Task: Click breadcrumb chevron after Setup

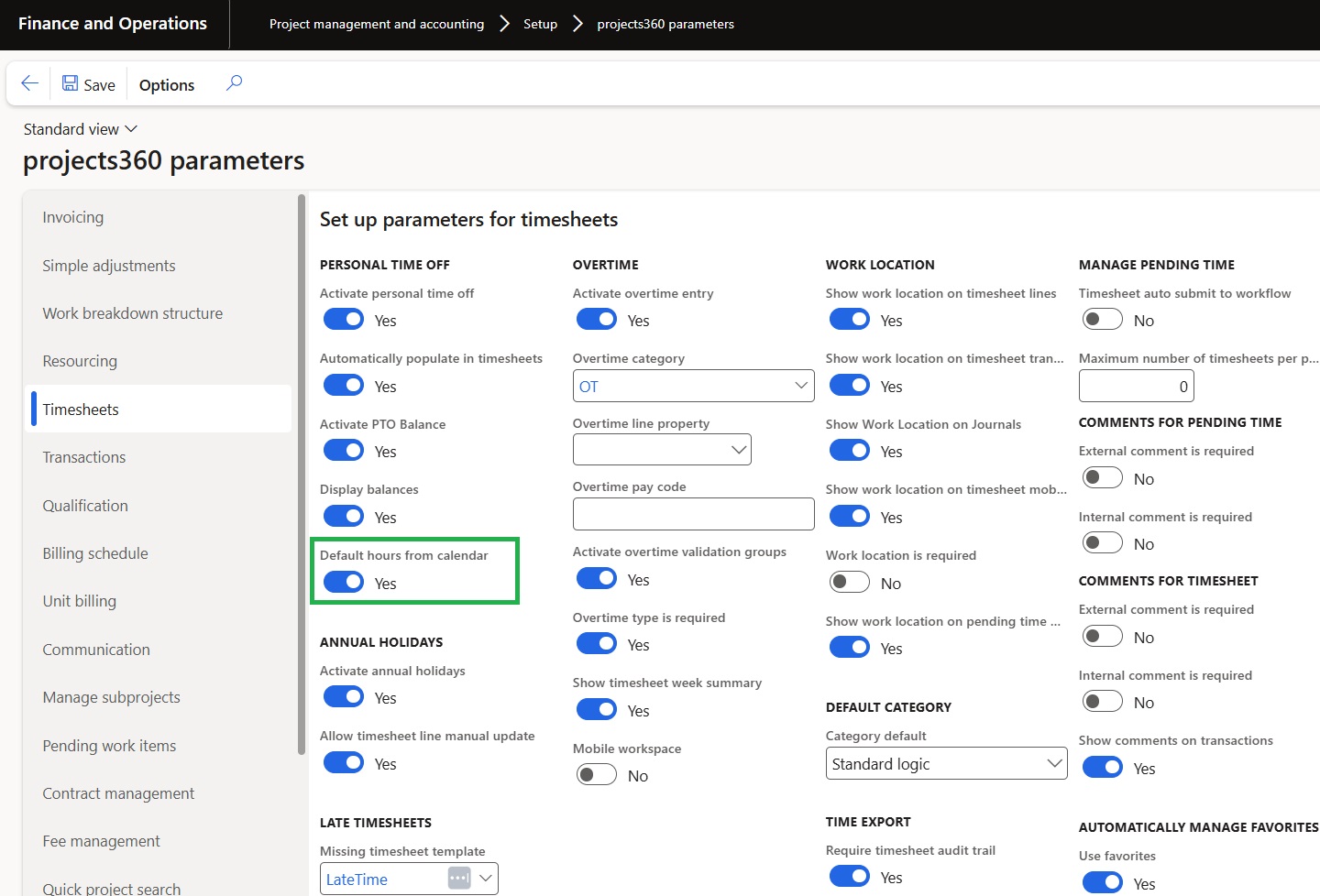Action: point(577,24)
